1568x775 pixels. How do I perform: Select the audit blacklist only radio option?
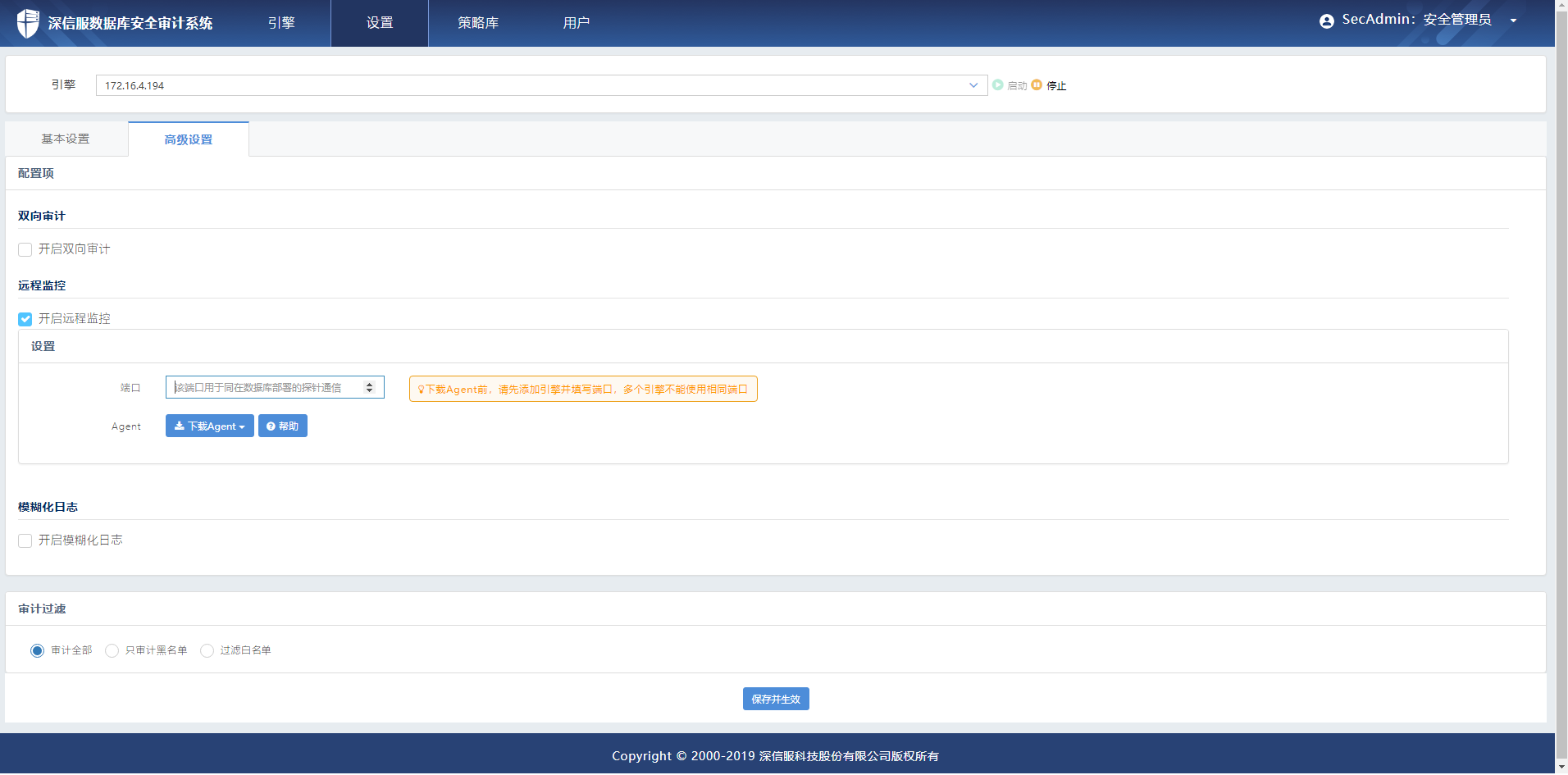click(112, 650)
